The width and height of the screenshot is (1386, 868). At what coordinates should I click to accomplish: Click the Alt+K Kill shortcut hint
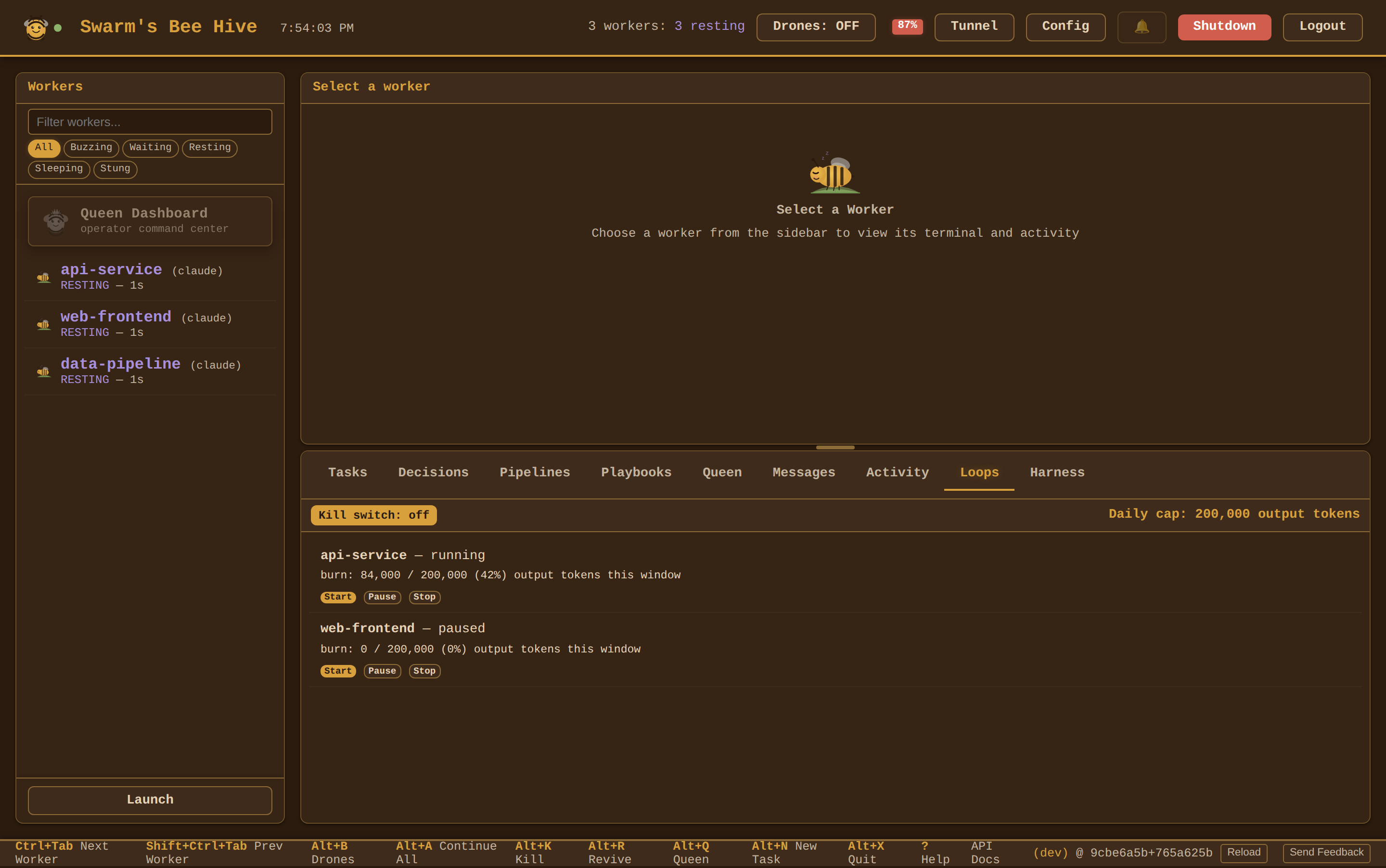[x=533, y=853]
